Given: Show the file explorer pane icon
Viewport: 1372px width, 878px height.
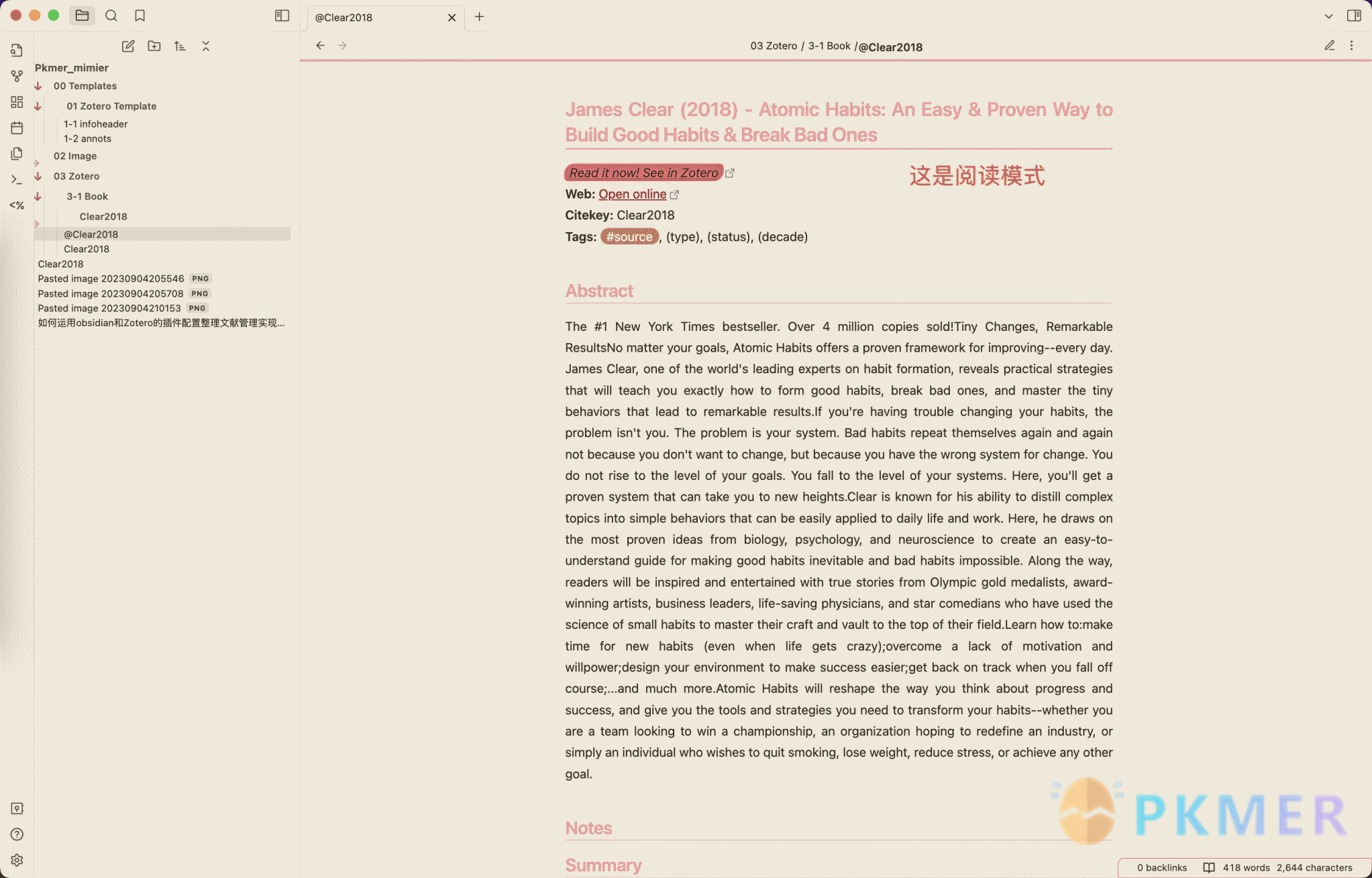Looking at the screenshot, I should (x=82, y=15).
